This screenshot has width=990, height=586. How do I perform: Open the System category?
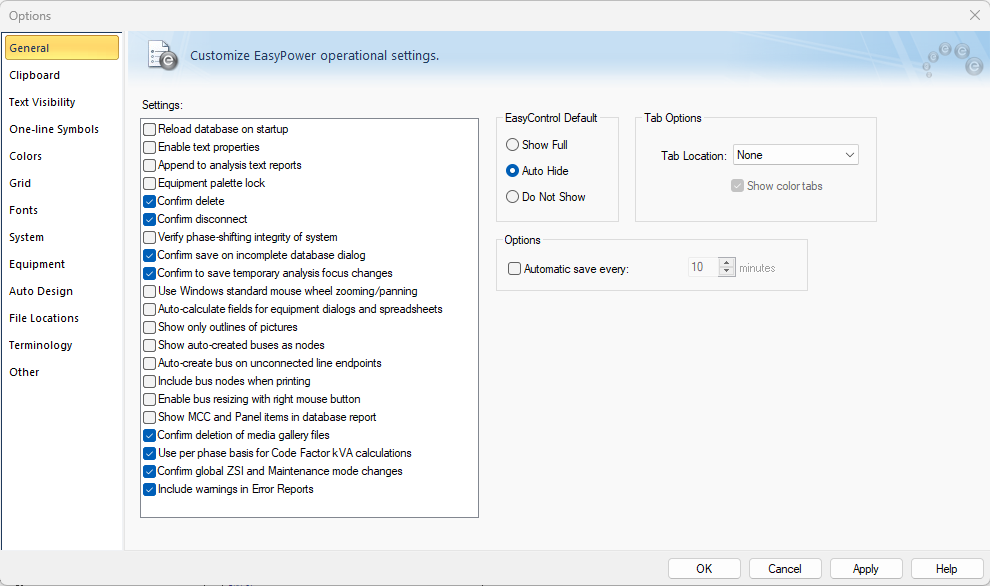tap(27, 237)
